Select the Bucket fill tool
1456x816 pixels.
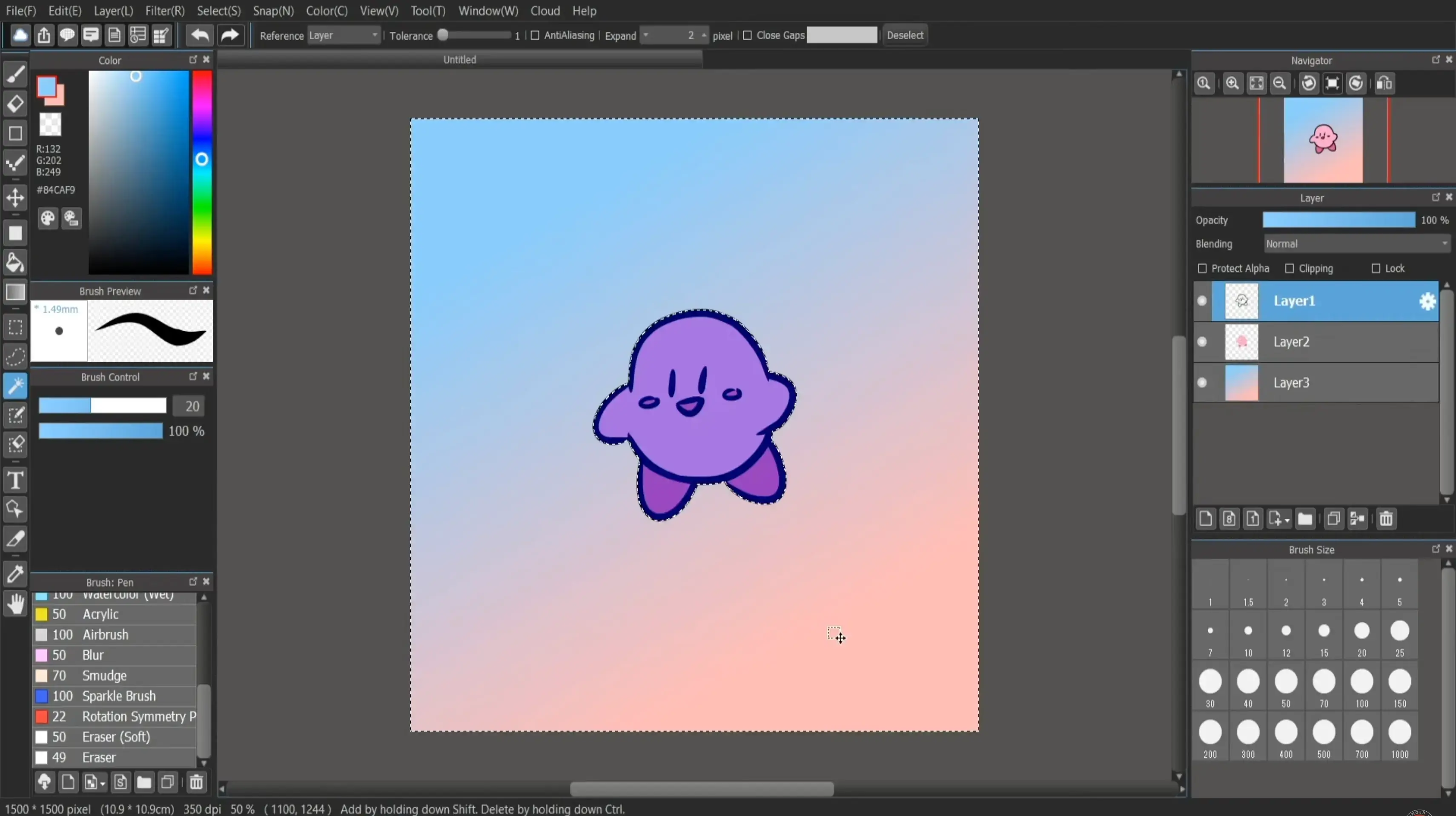coord(15,263)
